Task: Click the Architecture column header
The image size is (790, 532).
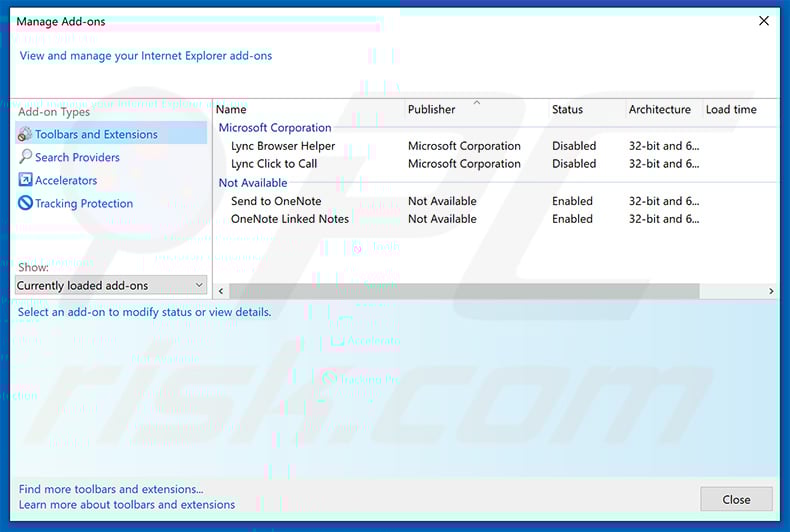Action: click(x=660, y=109)
